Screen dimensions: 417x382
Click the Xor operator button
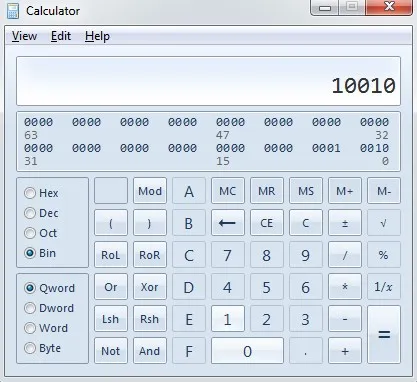(x=150, y=287)
